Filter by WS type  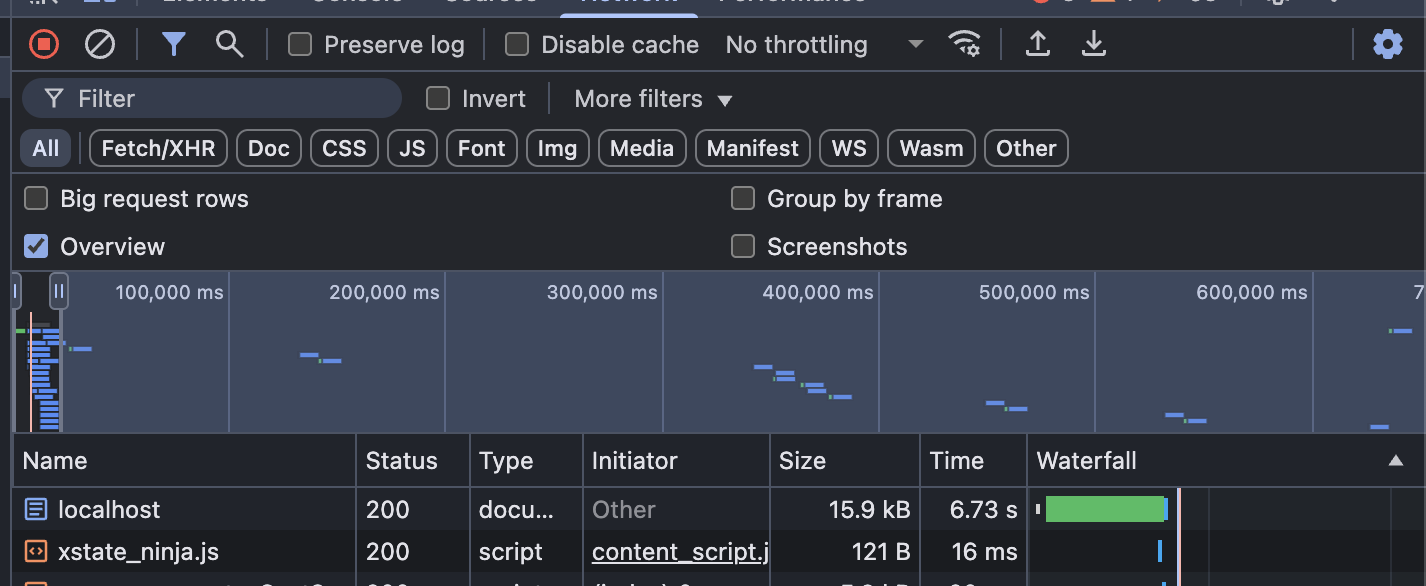849,149
